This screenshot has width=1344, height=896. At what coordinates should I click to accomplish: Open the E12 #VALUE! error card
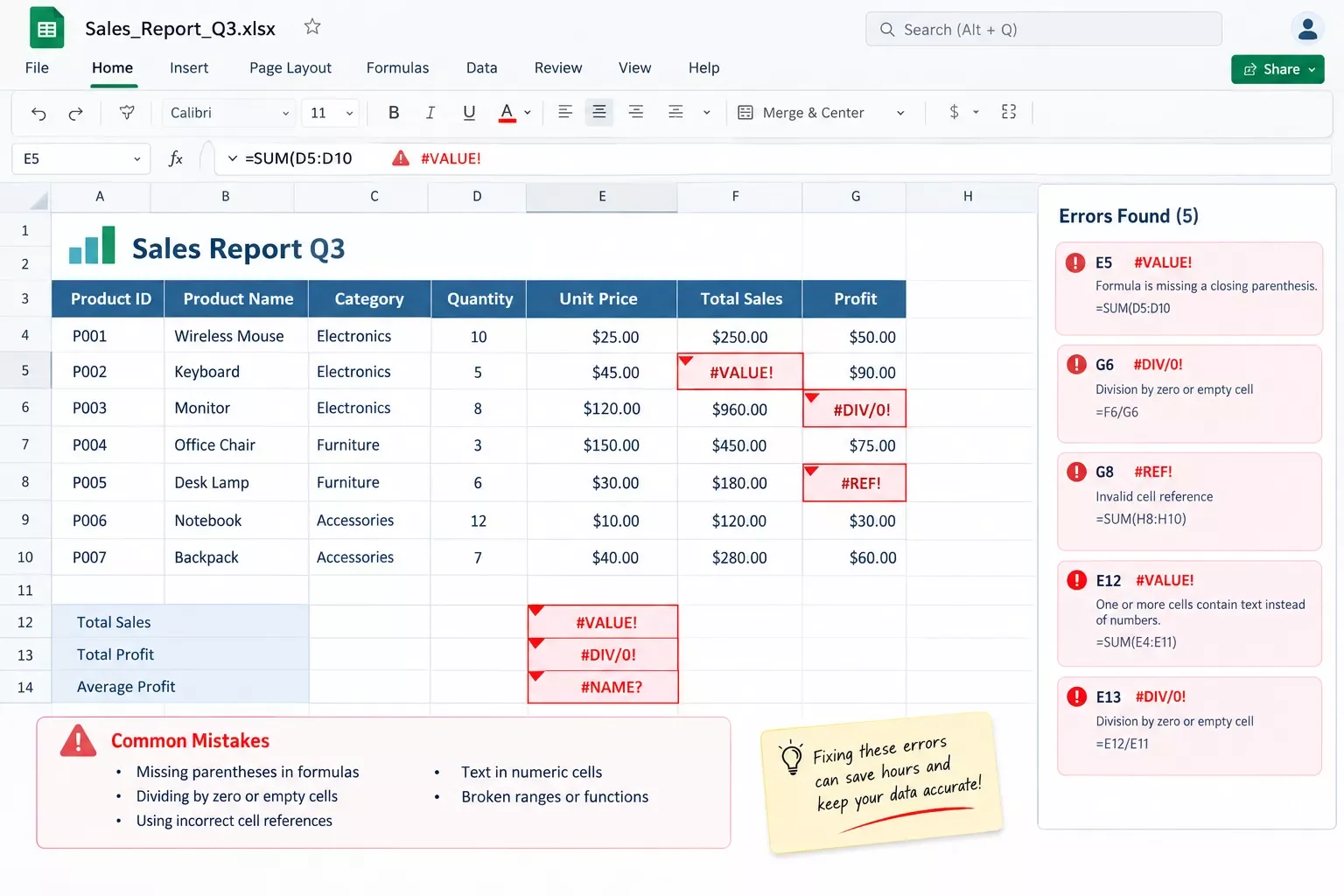point(1189,613)
